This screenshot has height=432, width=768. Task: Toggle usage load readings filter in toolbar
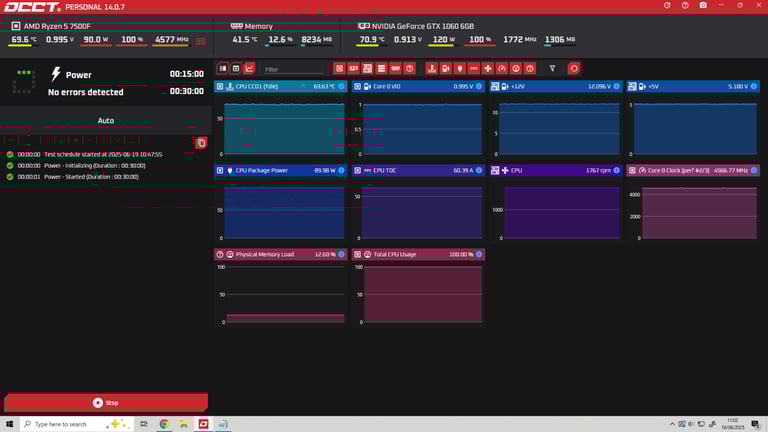516,69
